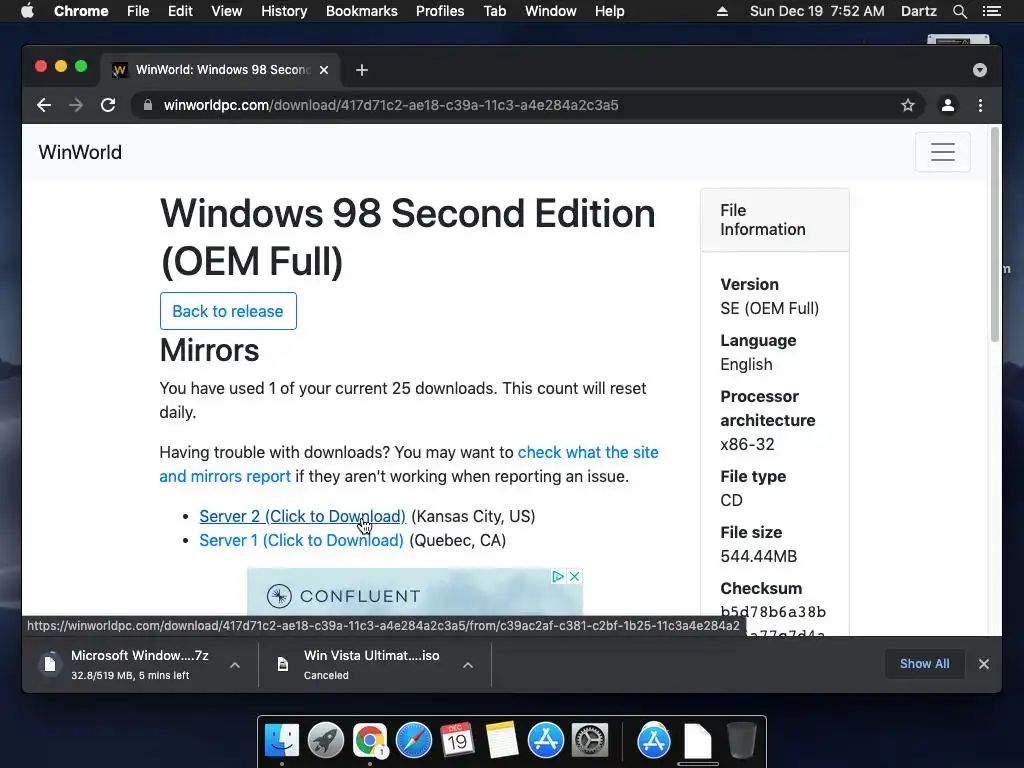Open App Store from the Dock
Screen dimensions: 1024x768
[546, 741]
